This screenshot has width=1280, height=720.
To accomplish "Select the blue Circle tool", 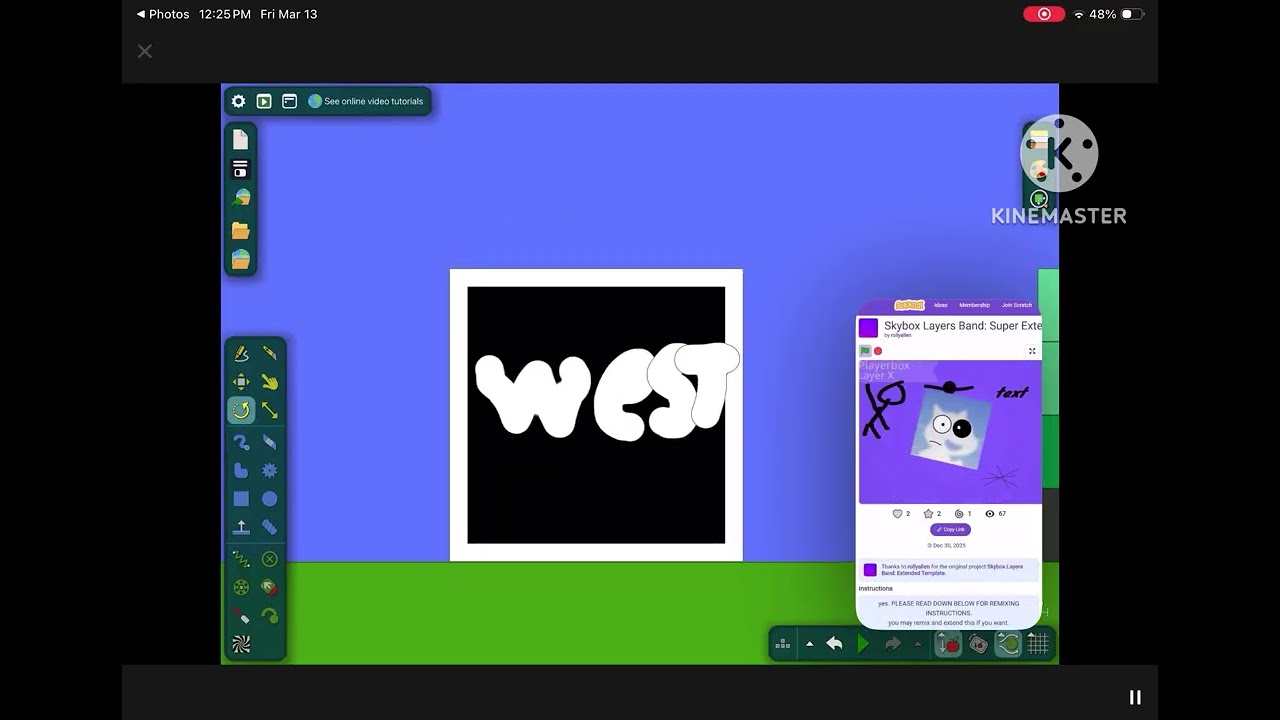I will [x=270, y=499].
